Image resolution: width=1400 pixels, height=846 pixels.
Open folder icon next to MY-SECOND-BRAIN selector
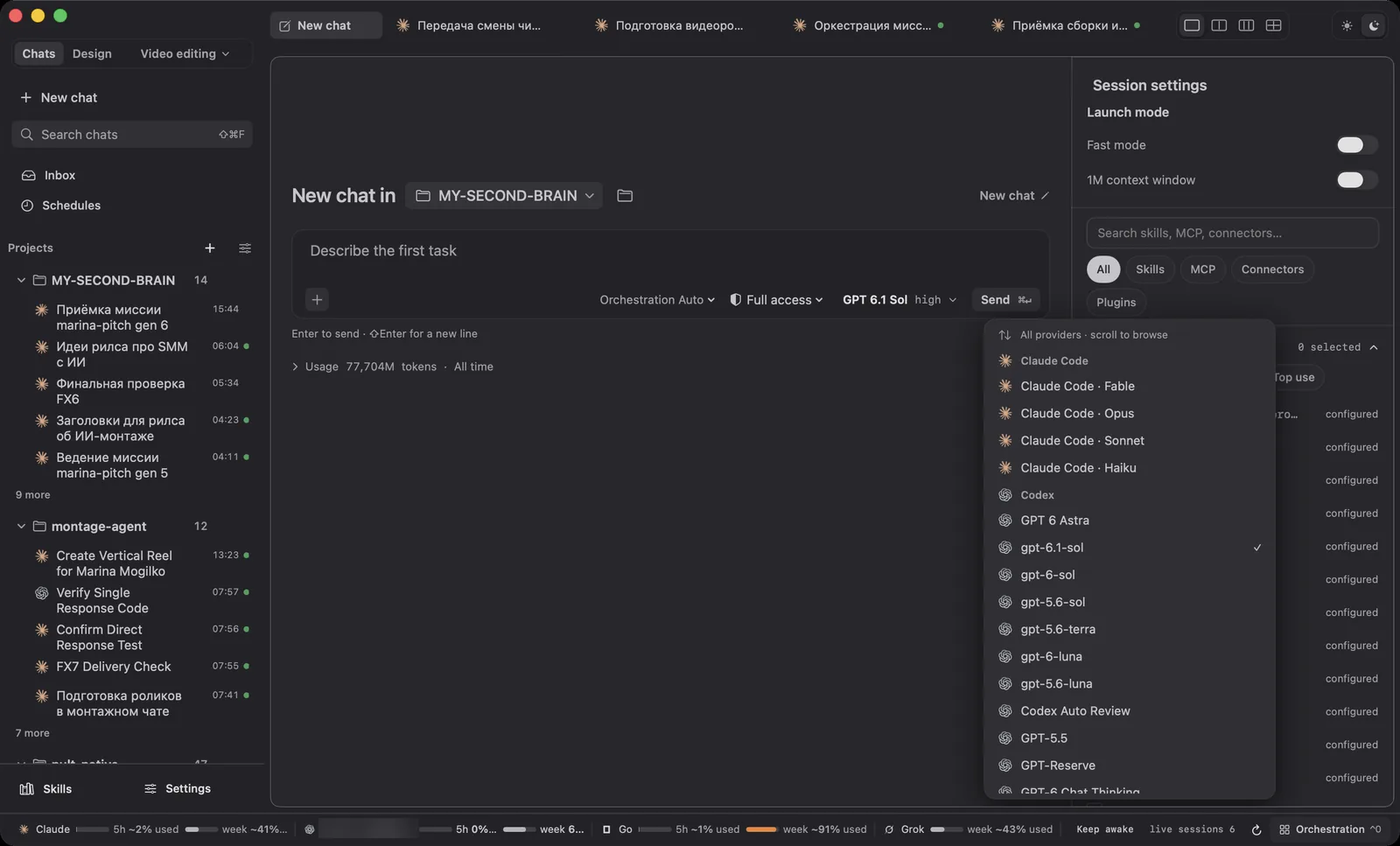pyautogui.click(x=625, y=196)
